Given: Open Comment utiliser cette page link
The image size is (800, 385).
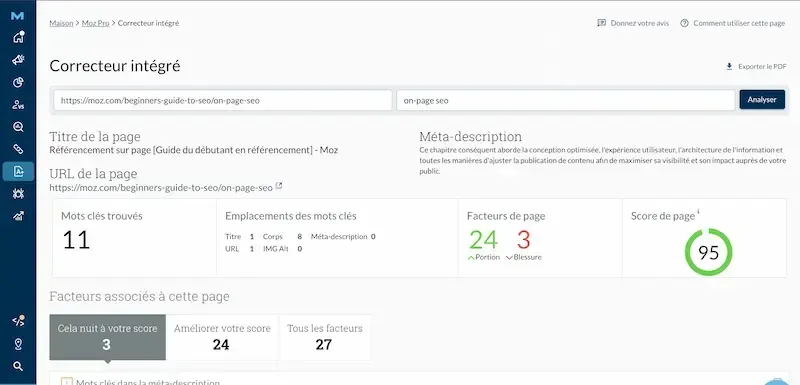Looking at the screenshot, I should coord(739,23).
